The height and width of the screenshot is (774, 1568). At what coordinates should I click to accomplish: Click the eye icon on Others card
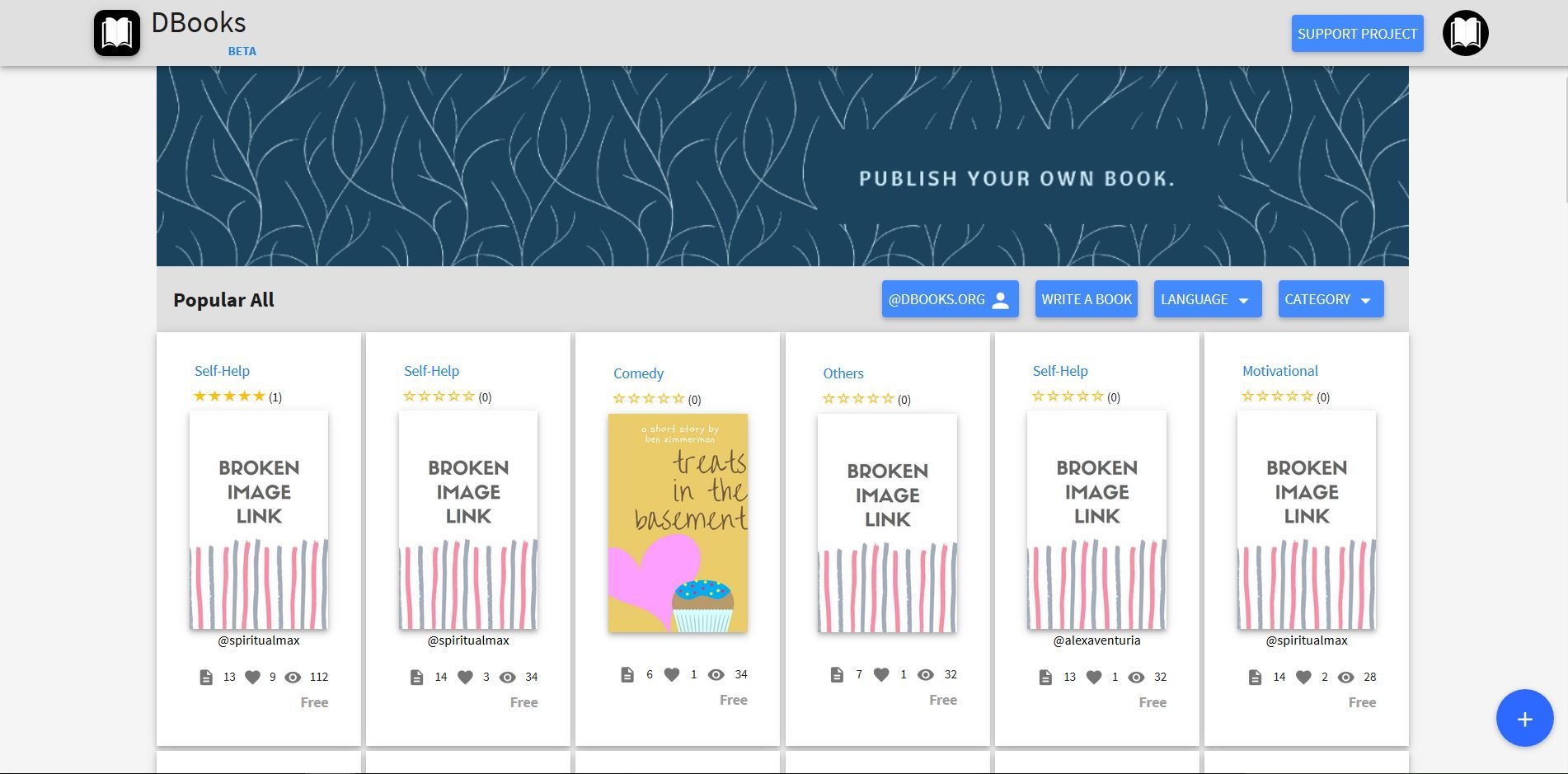pos(926,674)
